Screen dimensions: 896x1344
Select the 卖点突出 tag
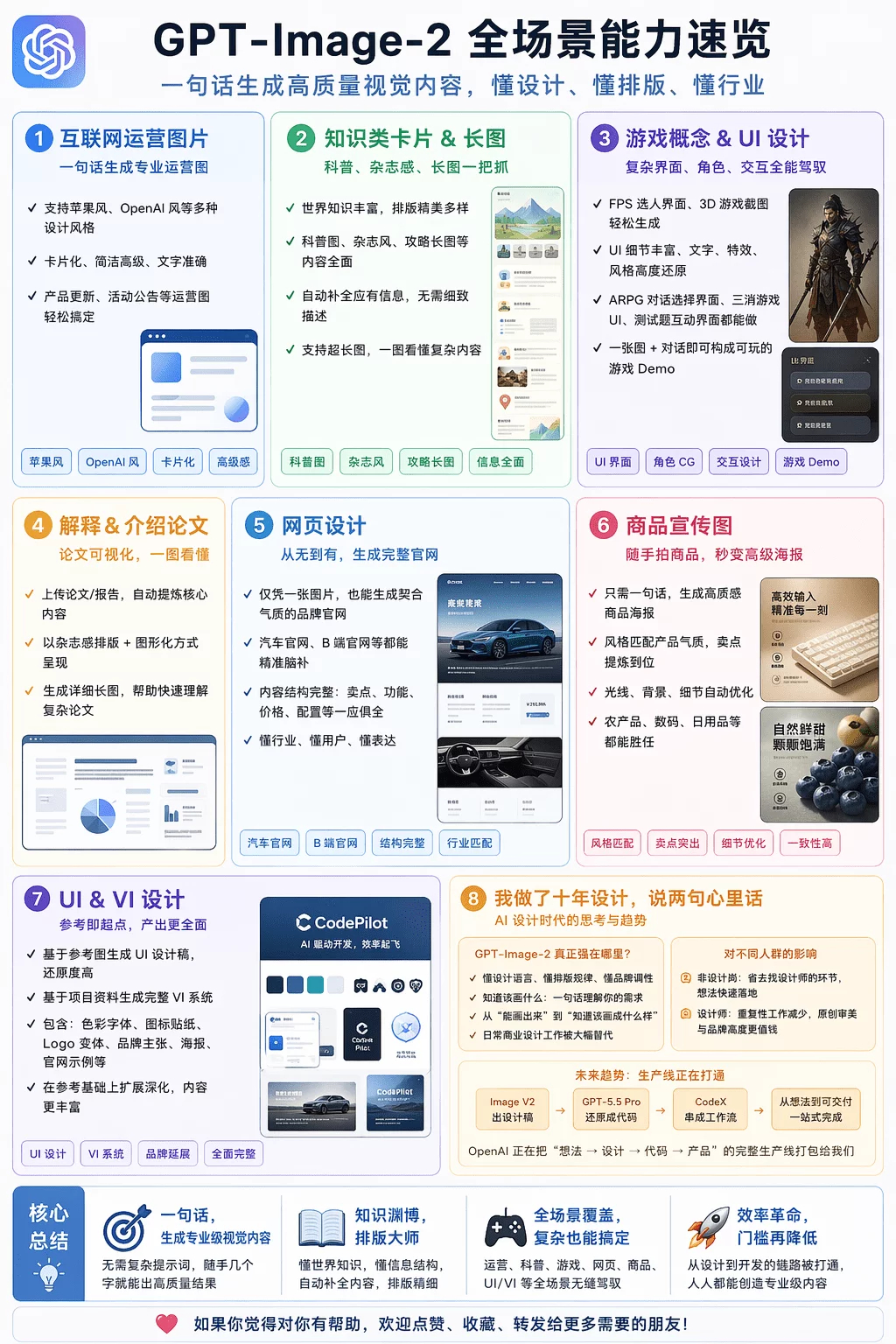point(677,843)
